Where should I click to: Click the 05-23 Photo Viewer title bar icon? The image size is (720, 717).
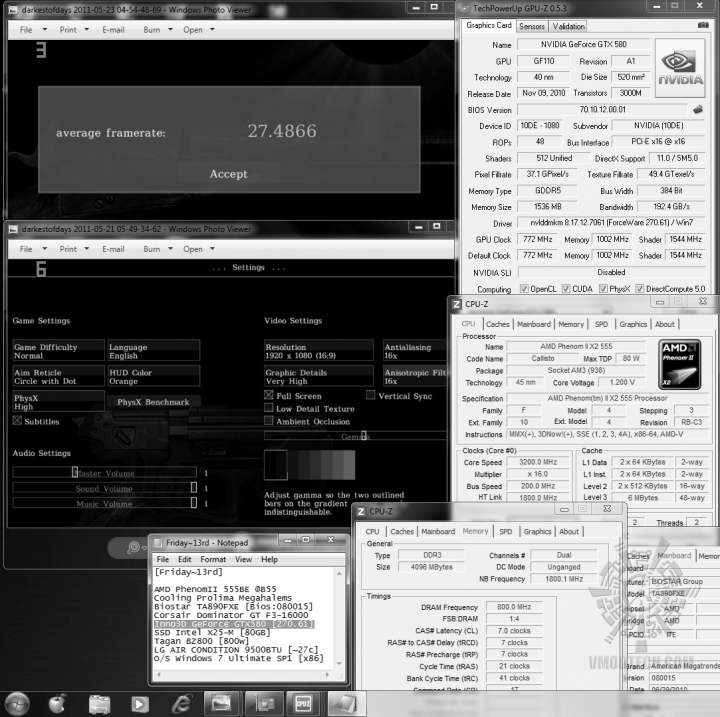13,9
